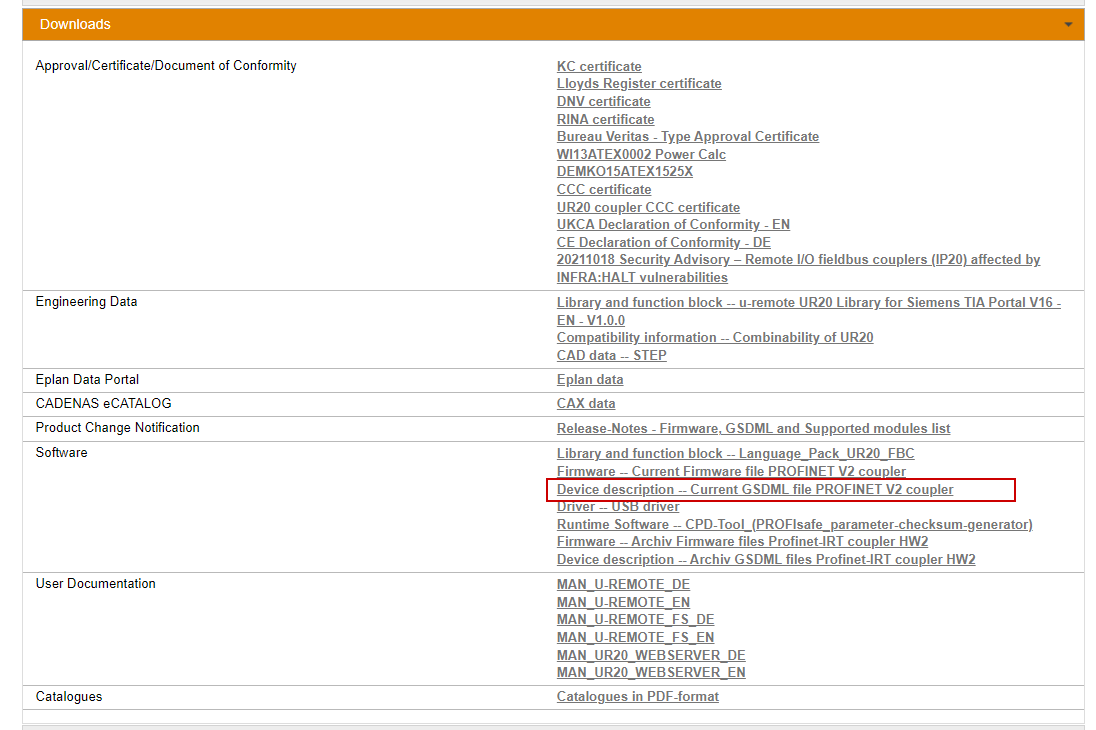This screenshot has height=730, width=1096.
Task: Collapse the Downloads section arrow
Action: 1068,24
